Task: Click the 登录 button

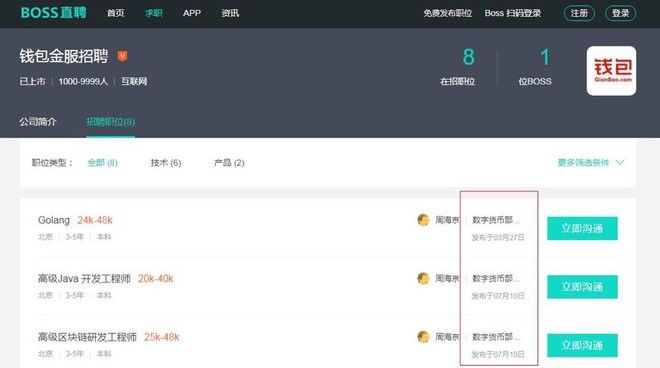Action: 620,13
